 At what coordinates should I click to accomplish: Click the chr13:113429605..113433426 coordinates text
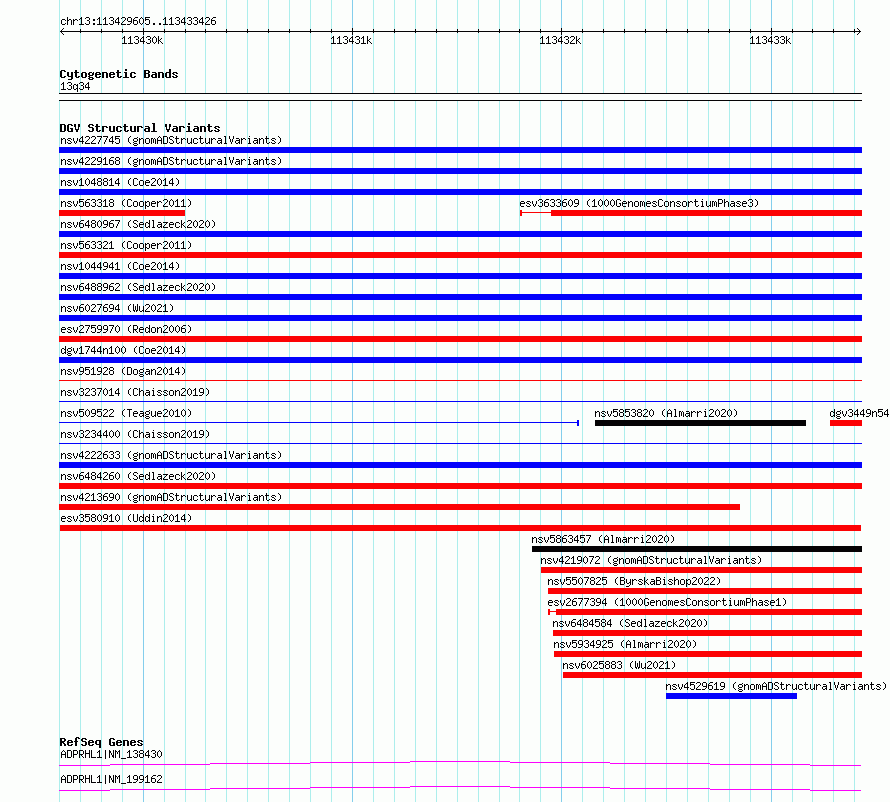[138, 21]
